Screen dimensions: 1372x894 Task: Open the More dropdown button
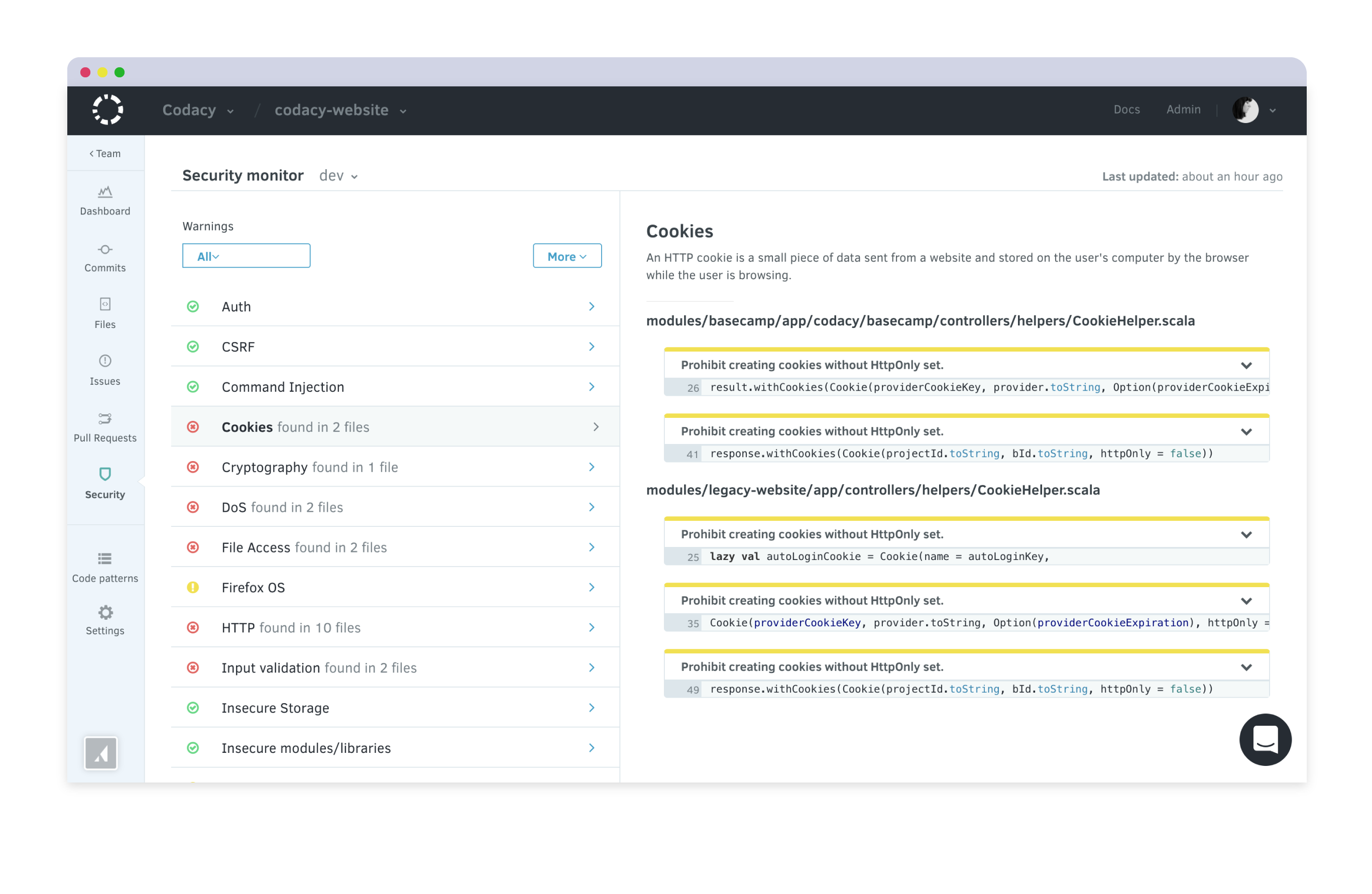tap(566, 256)
